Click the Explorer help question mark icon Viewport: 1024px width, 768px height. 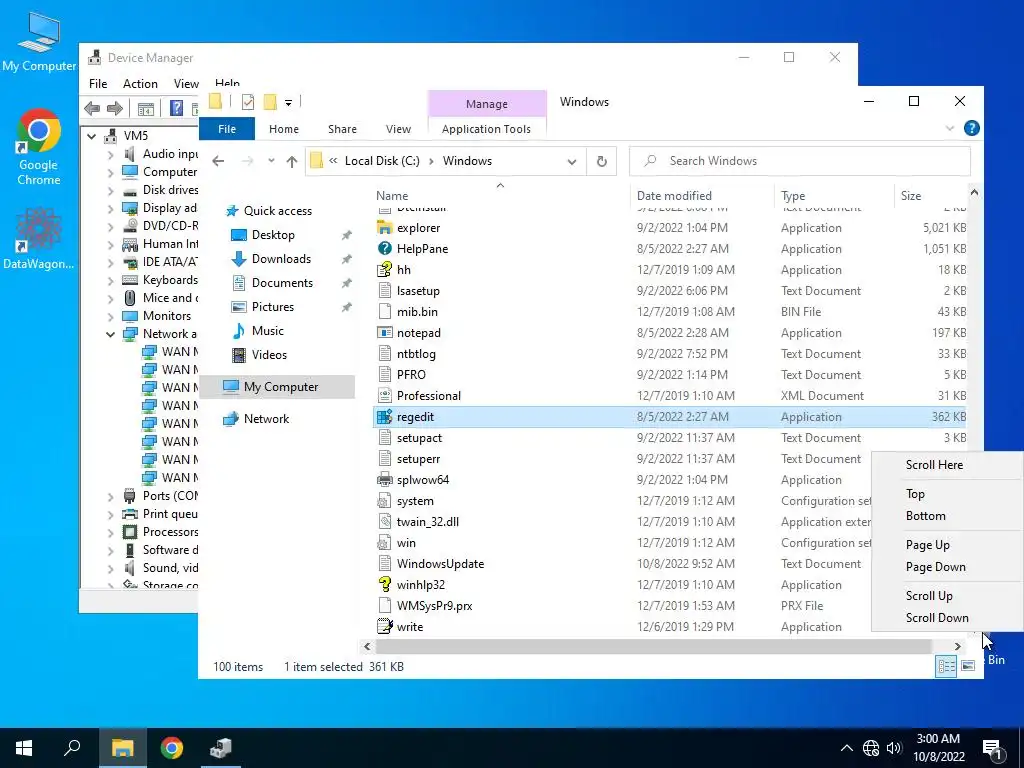(971, 129)
